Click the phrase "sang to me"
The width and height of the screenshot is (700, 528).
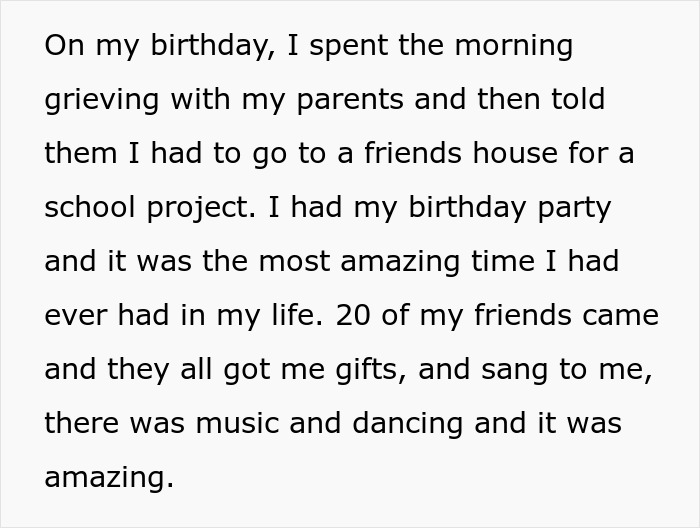565,370
